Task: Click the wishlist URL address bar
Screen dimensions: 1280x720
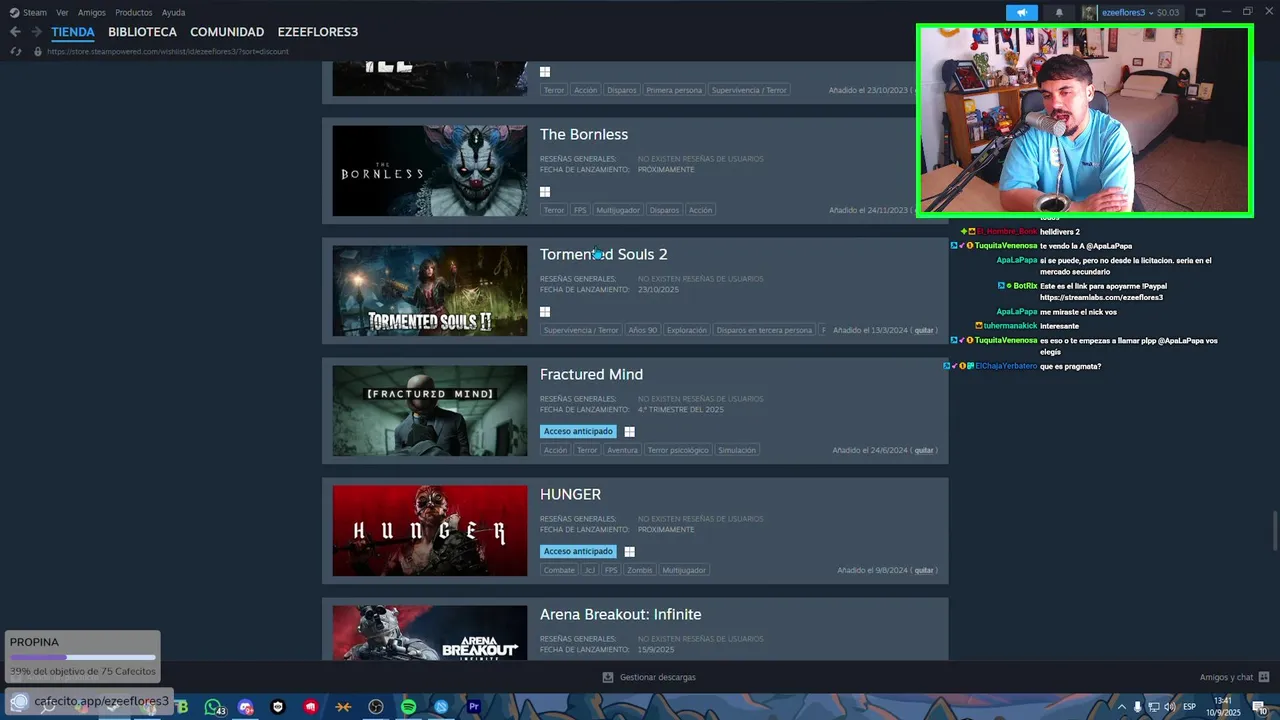Action: coord(168,51)
